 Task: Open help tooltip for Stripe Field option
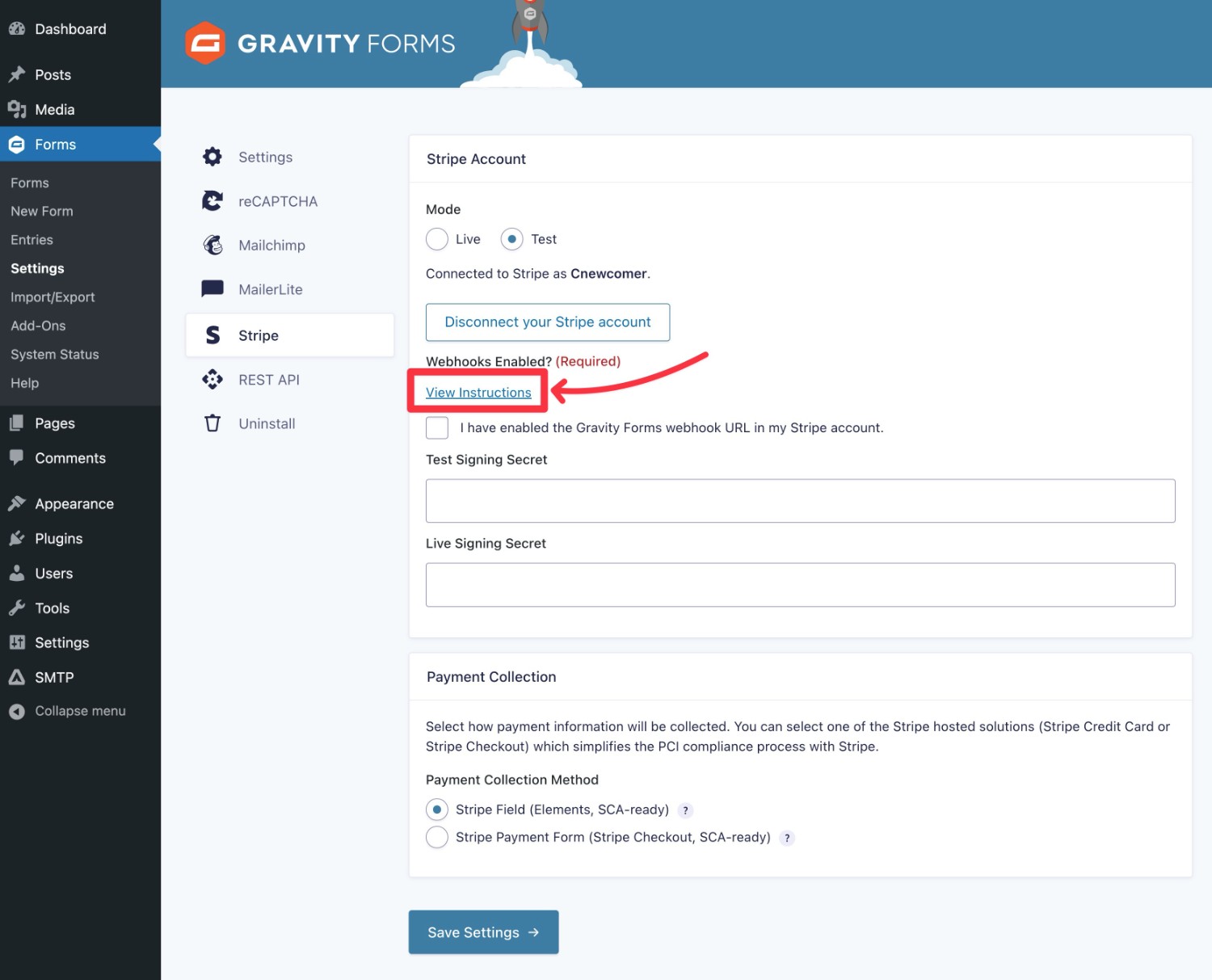[x=685, y=810]
